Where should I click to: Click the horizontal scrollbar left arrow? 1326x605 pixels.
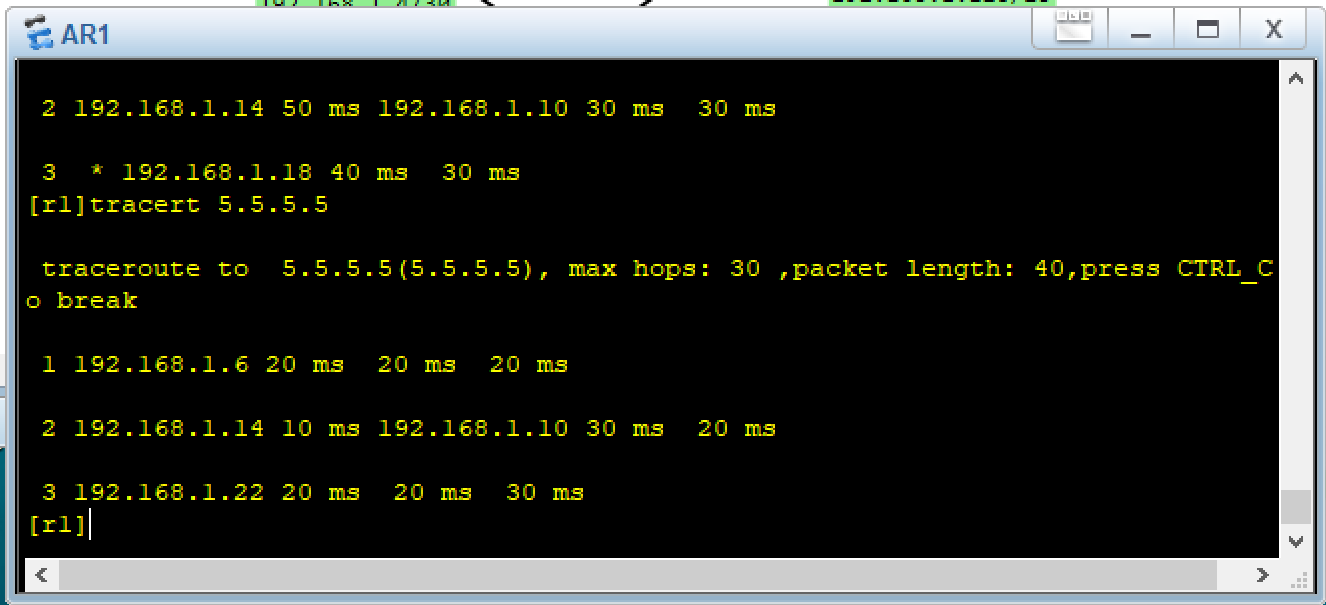[x=41, y=575]
